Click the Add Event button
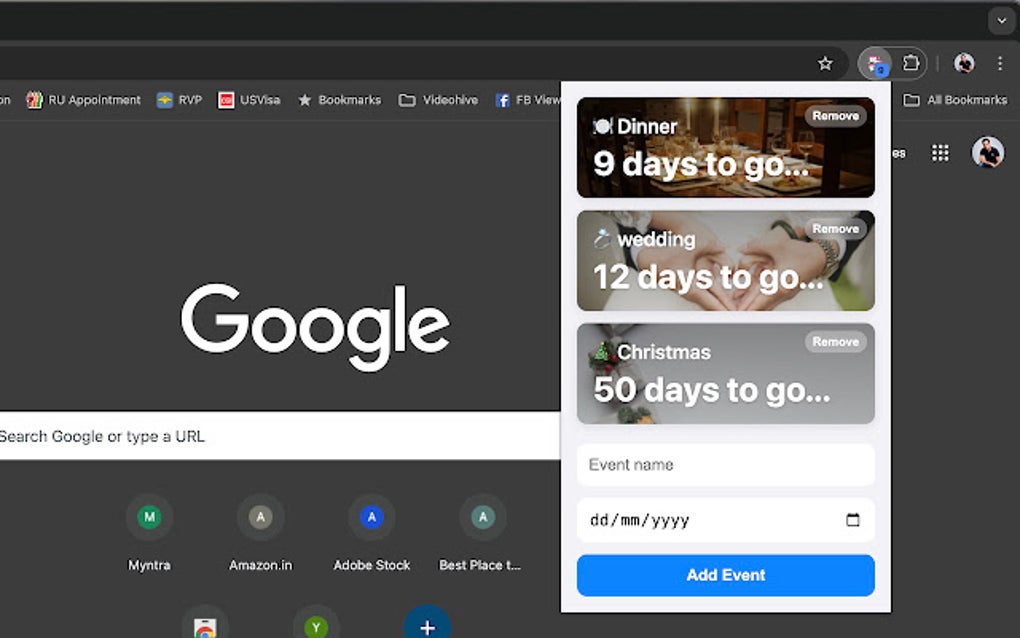Screen dimensions: 1020x638 click(725, 575)
